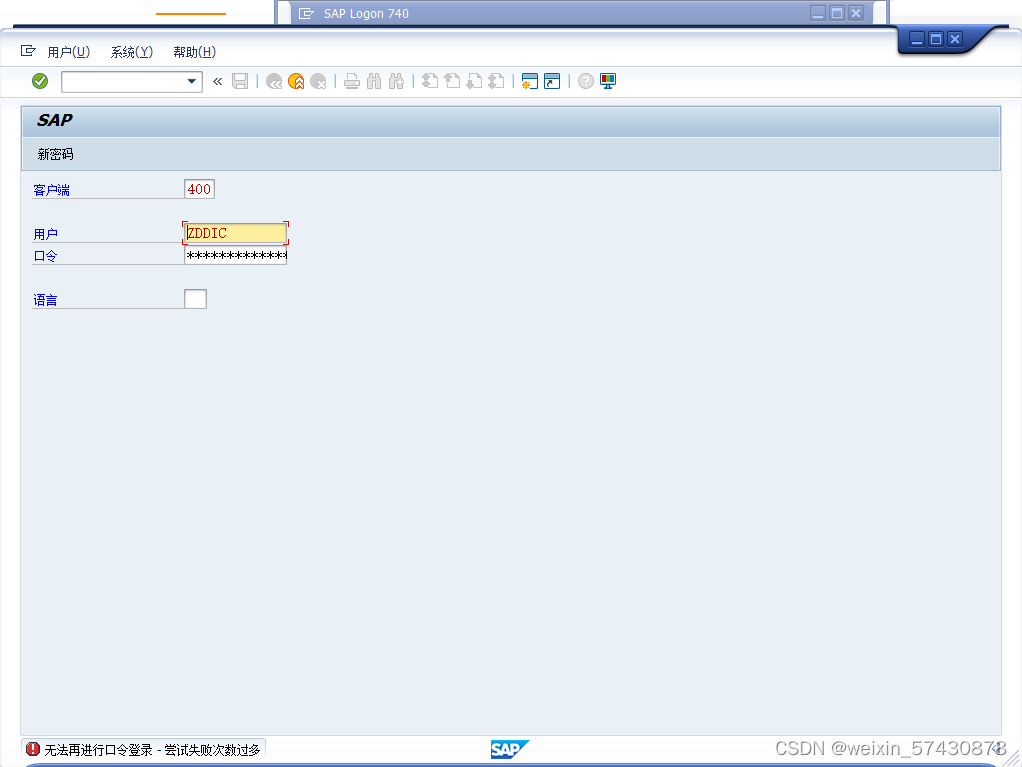Click the empty 语言 language field
Image resolution: width=1022 pixels, height=767 pixels.
196,299
